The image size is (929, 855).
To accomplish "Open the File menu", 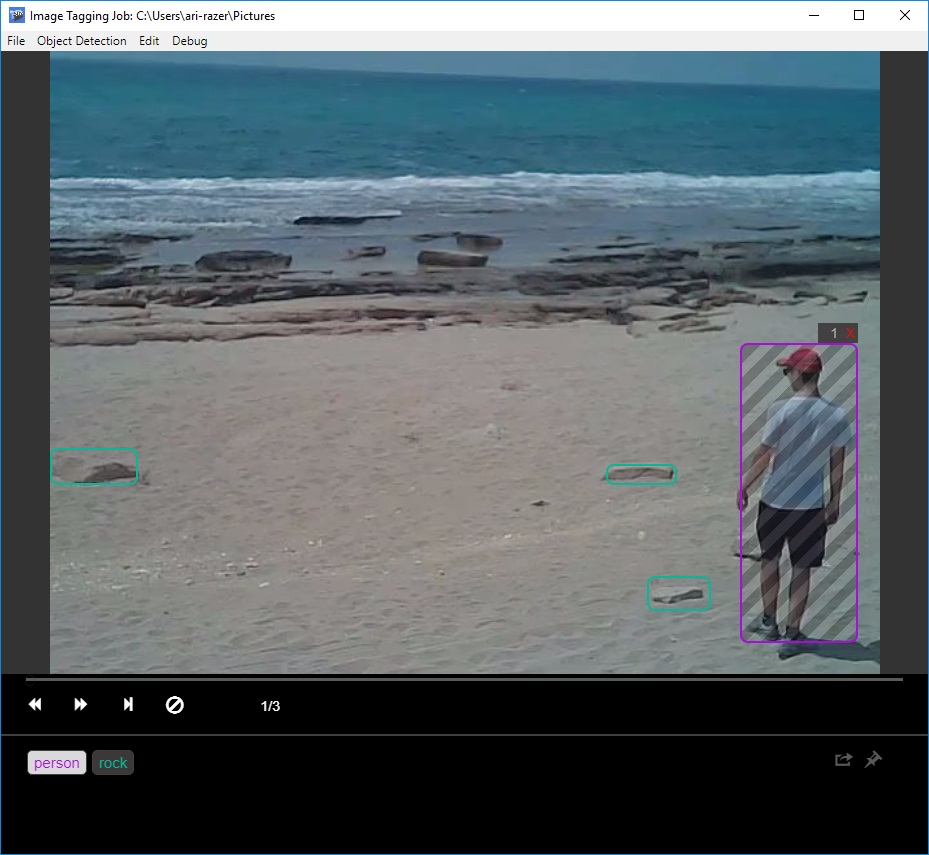I will pos(16,41).
